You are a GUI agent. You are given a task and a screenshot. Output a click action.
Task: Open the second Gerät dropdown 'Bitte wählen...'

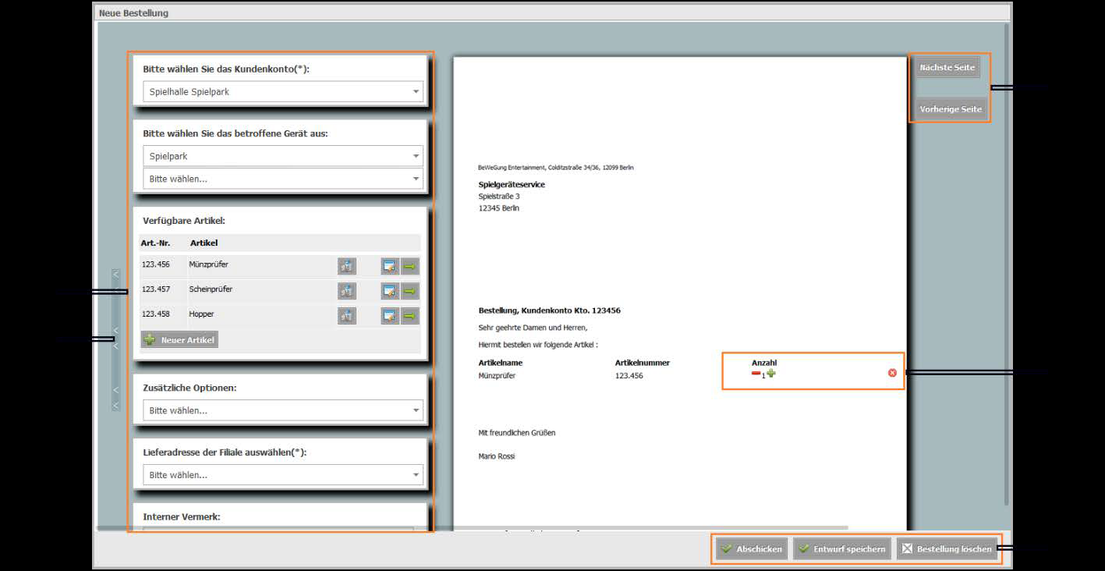283,179
